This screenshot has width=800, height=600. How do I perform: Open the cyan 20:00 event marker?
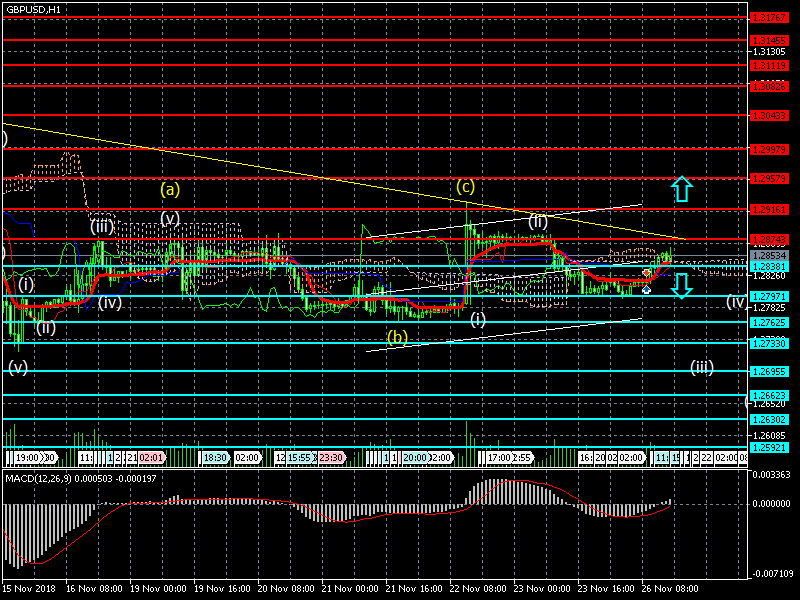414,458
